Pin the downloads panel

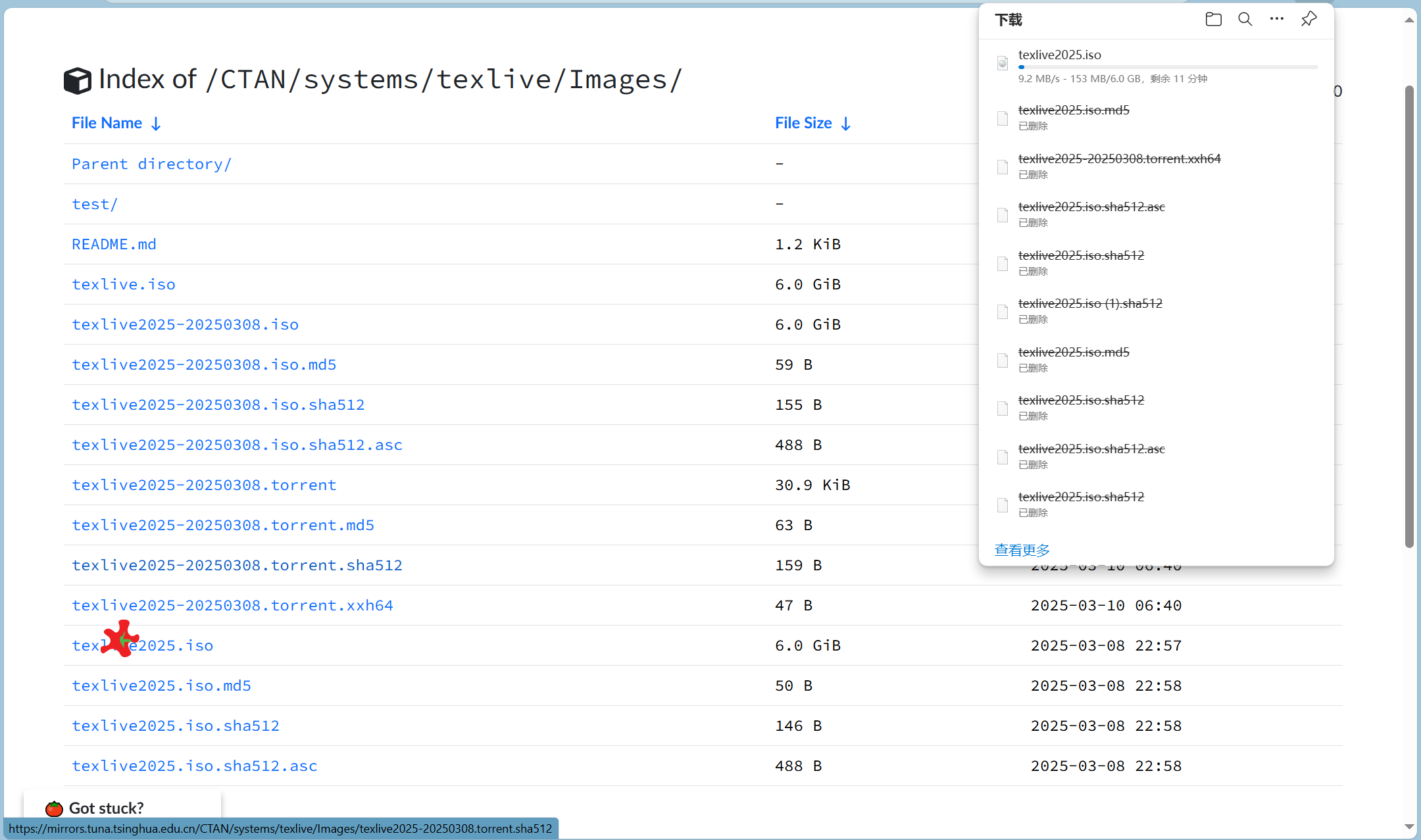[1309, 19]
